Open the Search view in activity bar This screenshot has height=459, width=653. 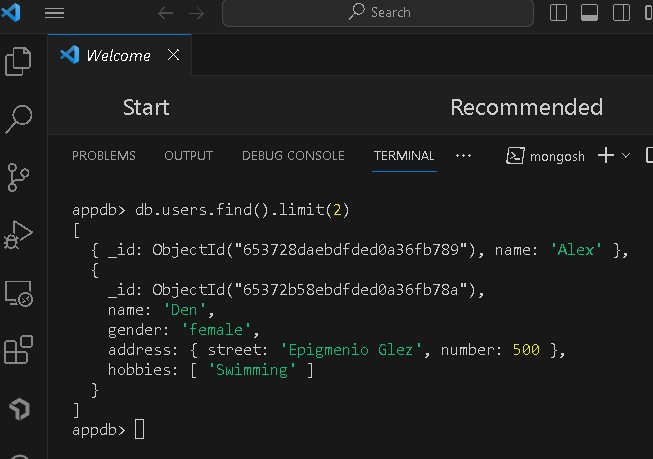click(18, 120)
